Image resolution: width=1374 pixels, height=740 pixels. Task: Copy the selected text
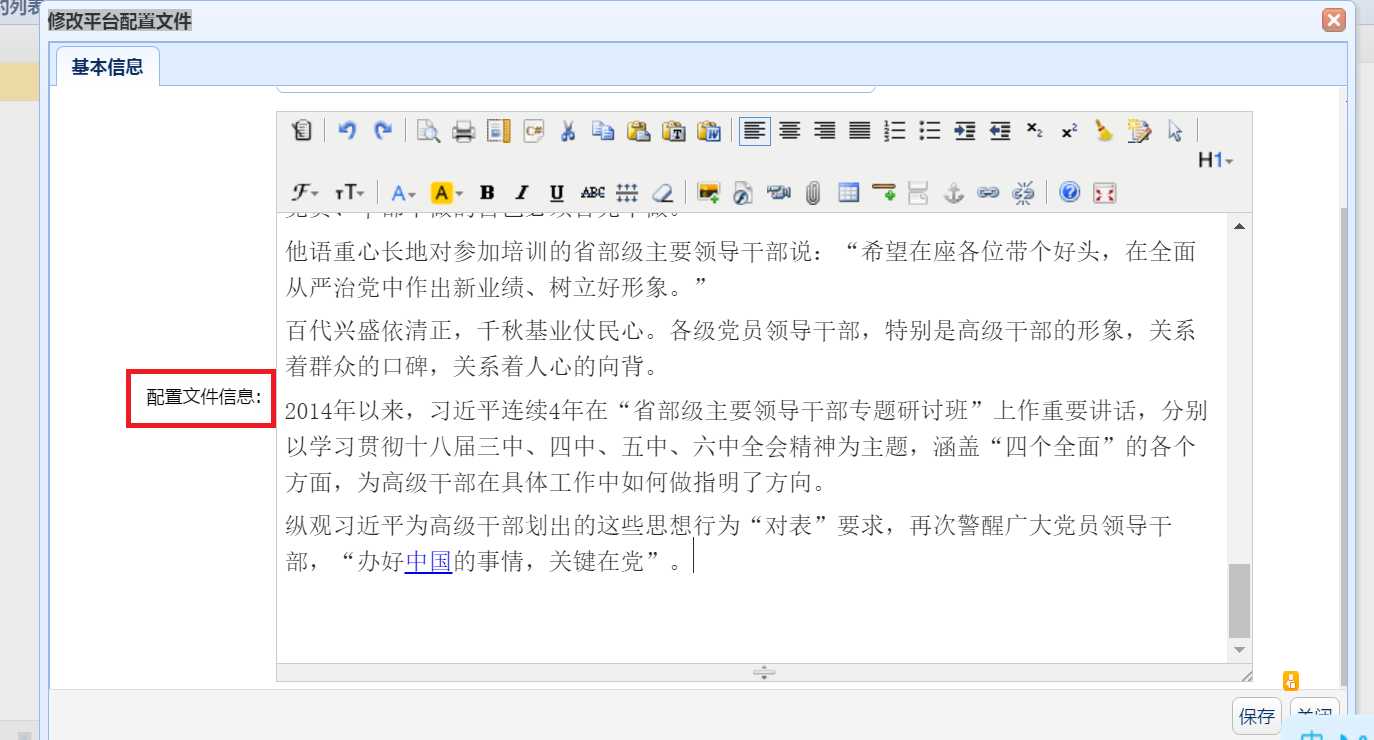[603, 131]
